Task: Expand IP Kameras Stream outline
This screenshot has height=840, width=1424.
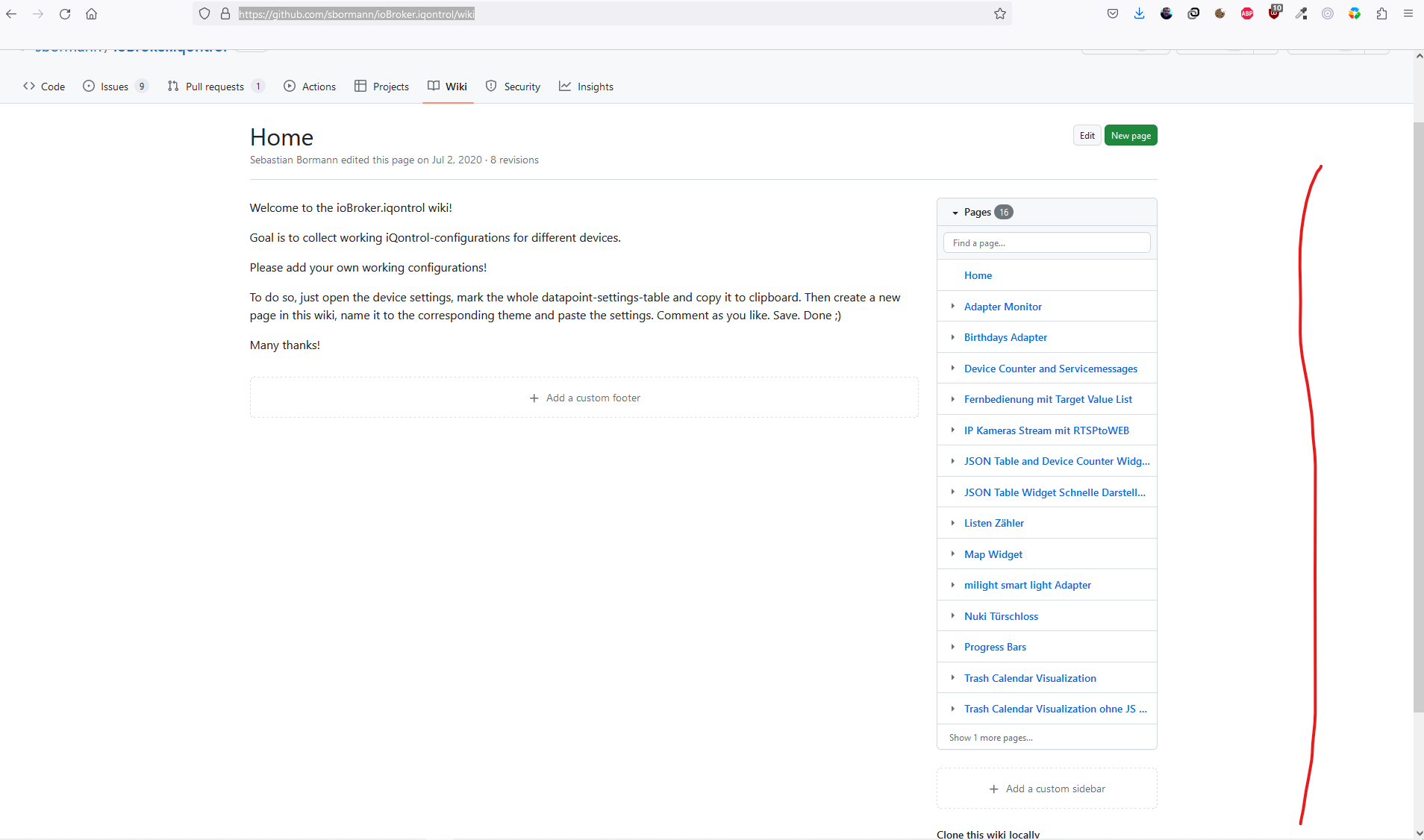Action: click(x=953, y=430)
